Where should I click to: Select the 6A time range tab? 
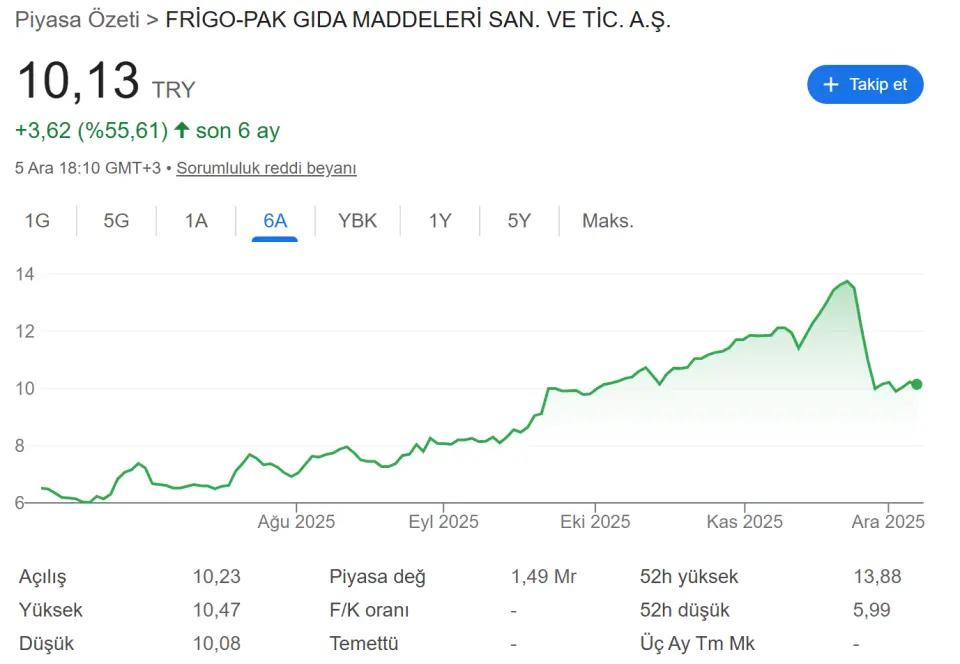coord(275,221)
